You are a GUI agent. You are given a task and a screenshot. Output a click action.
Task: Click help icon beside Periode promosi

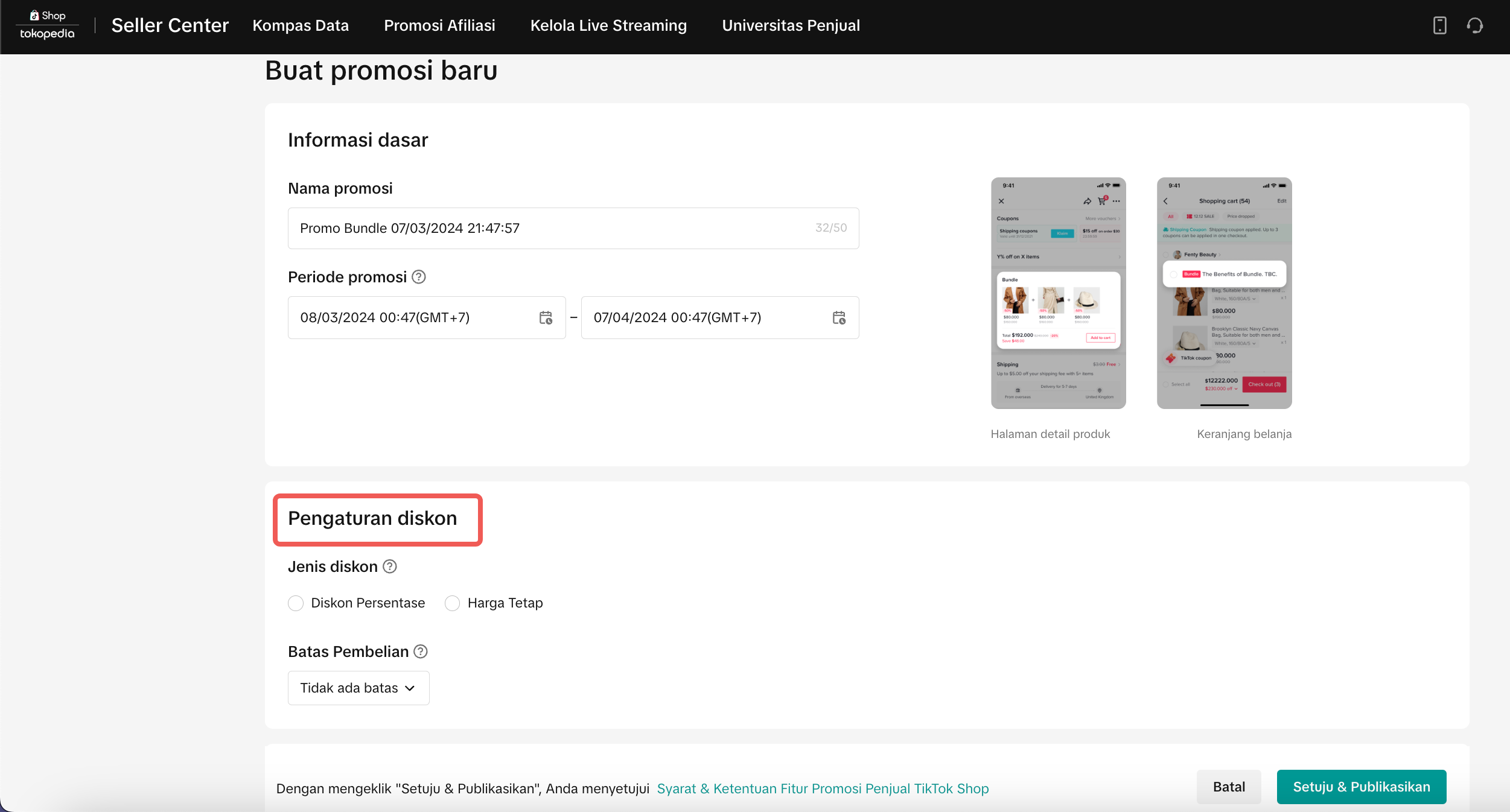[x=419, y=277]
